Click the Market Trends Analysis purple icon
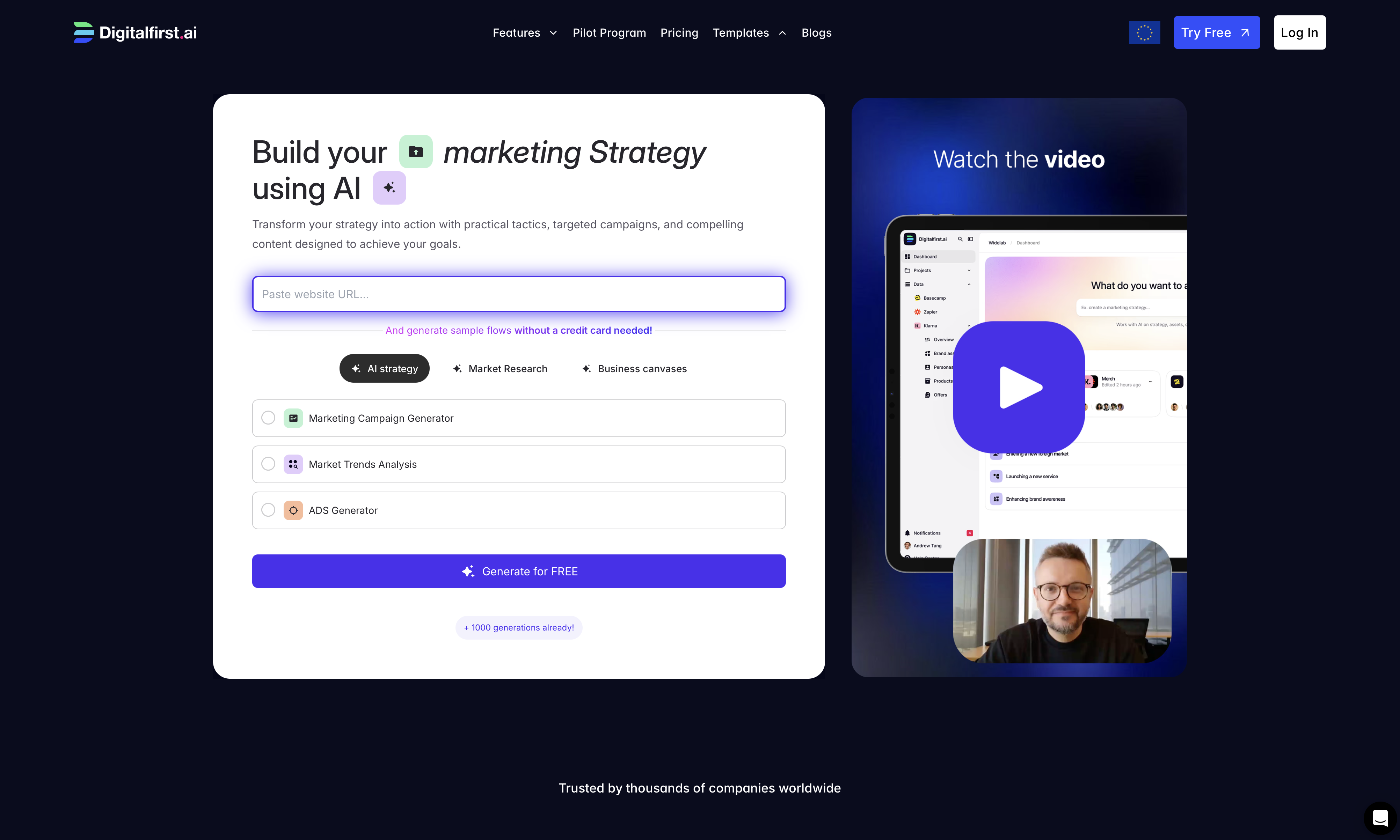This screenshot has width=1400, height=840. point(293,464)
